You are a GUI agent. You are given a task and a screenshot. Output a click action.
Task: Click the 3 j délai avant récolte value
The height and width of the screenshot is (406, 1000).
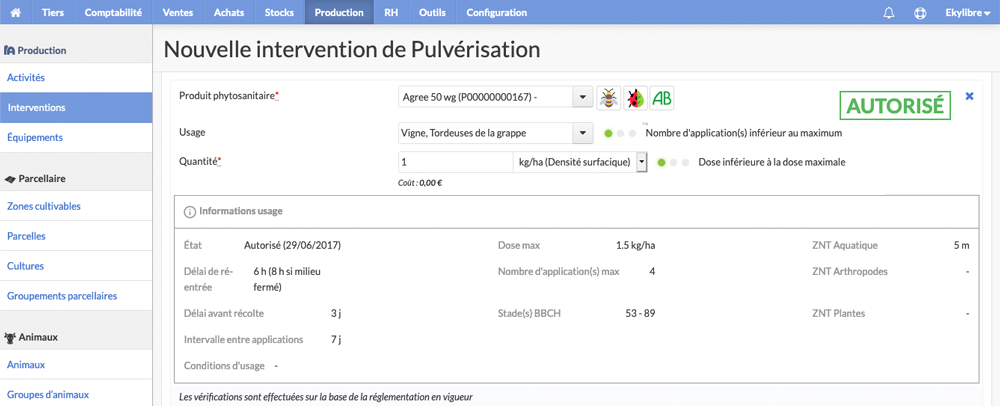pyautogui.click(x=336, y=313)
